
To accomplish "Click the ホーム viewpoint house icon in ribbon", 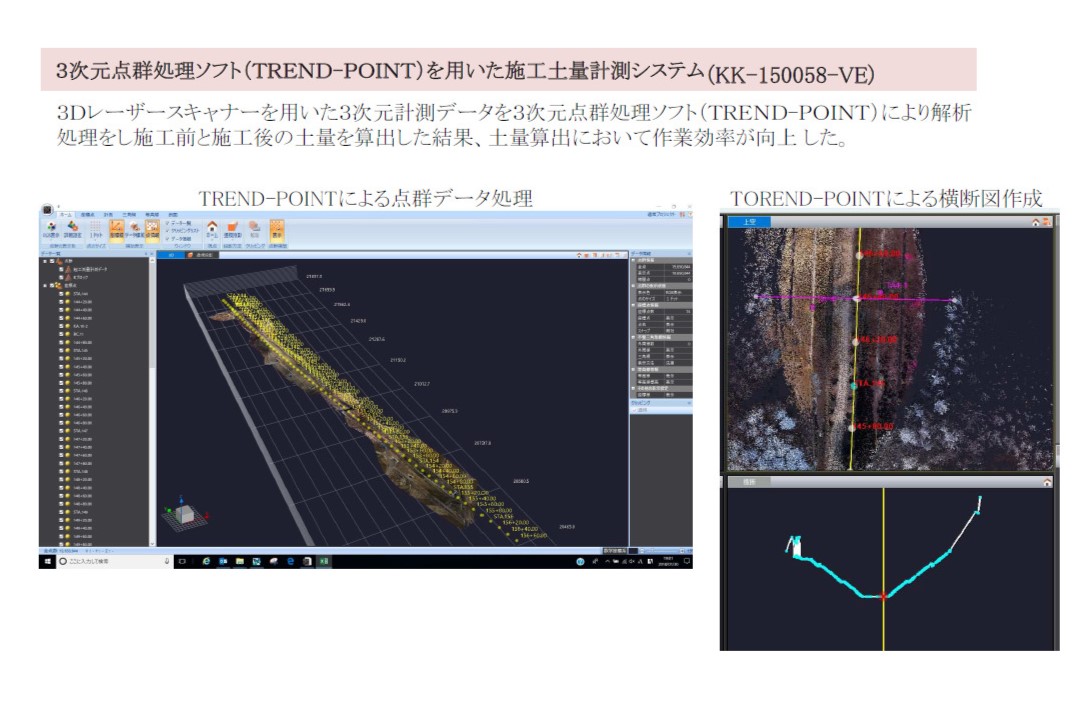I will pos(212,227).
